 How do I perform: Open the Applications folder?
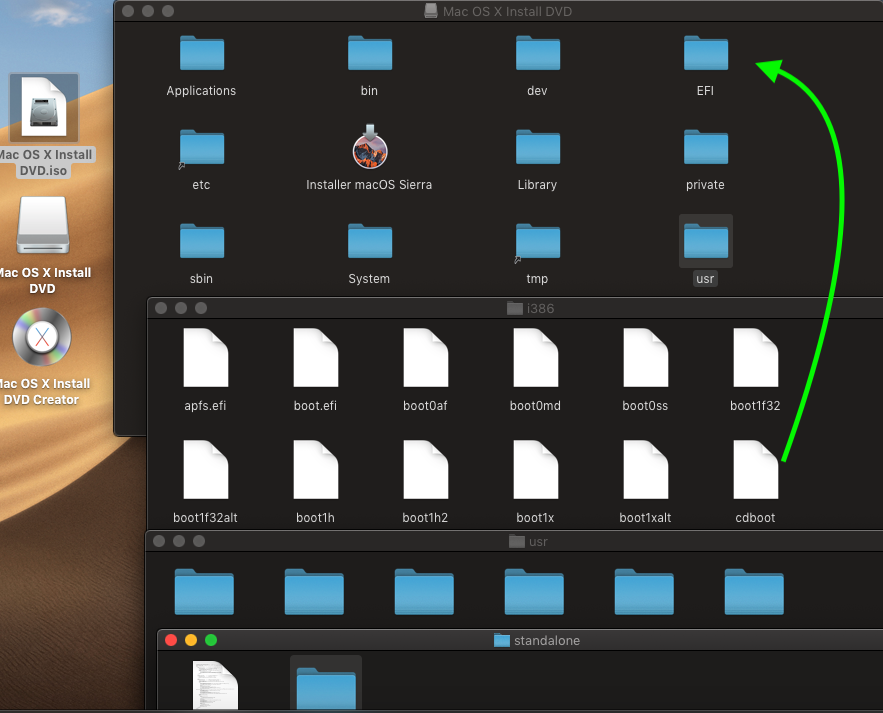[x=202, y=54]
